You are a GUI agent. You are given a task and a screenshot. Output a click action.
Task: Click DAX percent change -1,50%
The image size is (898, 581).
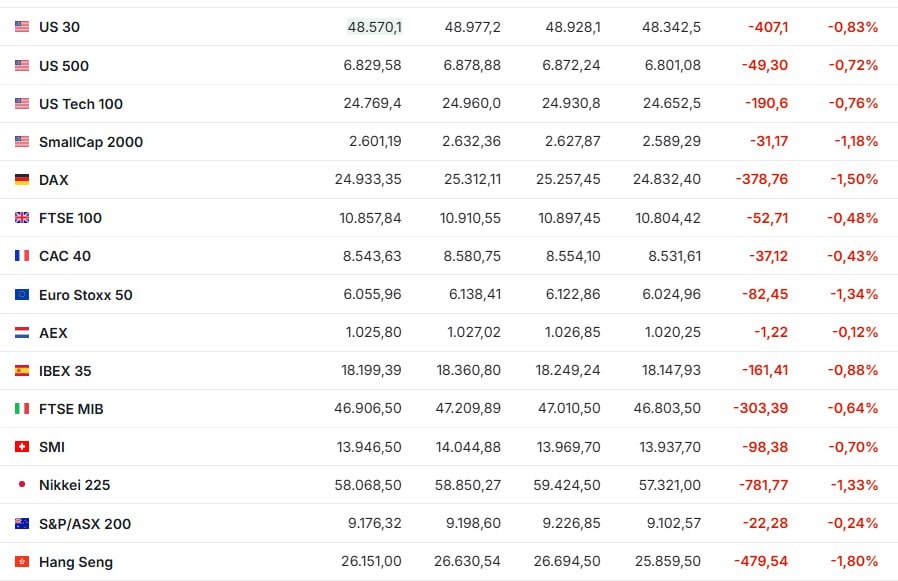854,180
